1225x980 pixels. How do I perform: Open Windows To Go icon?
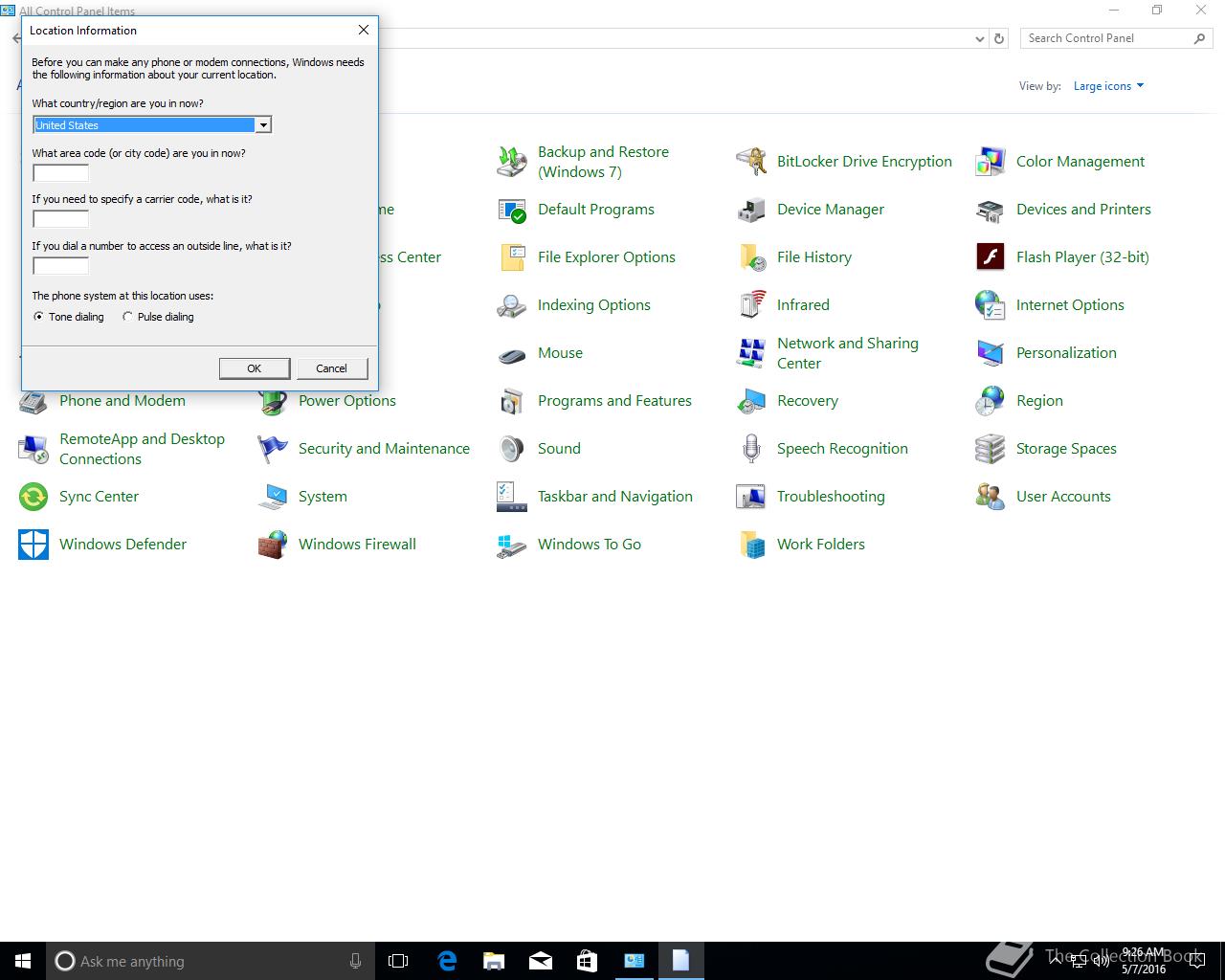[512, 545]
